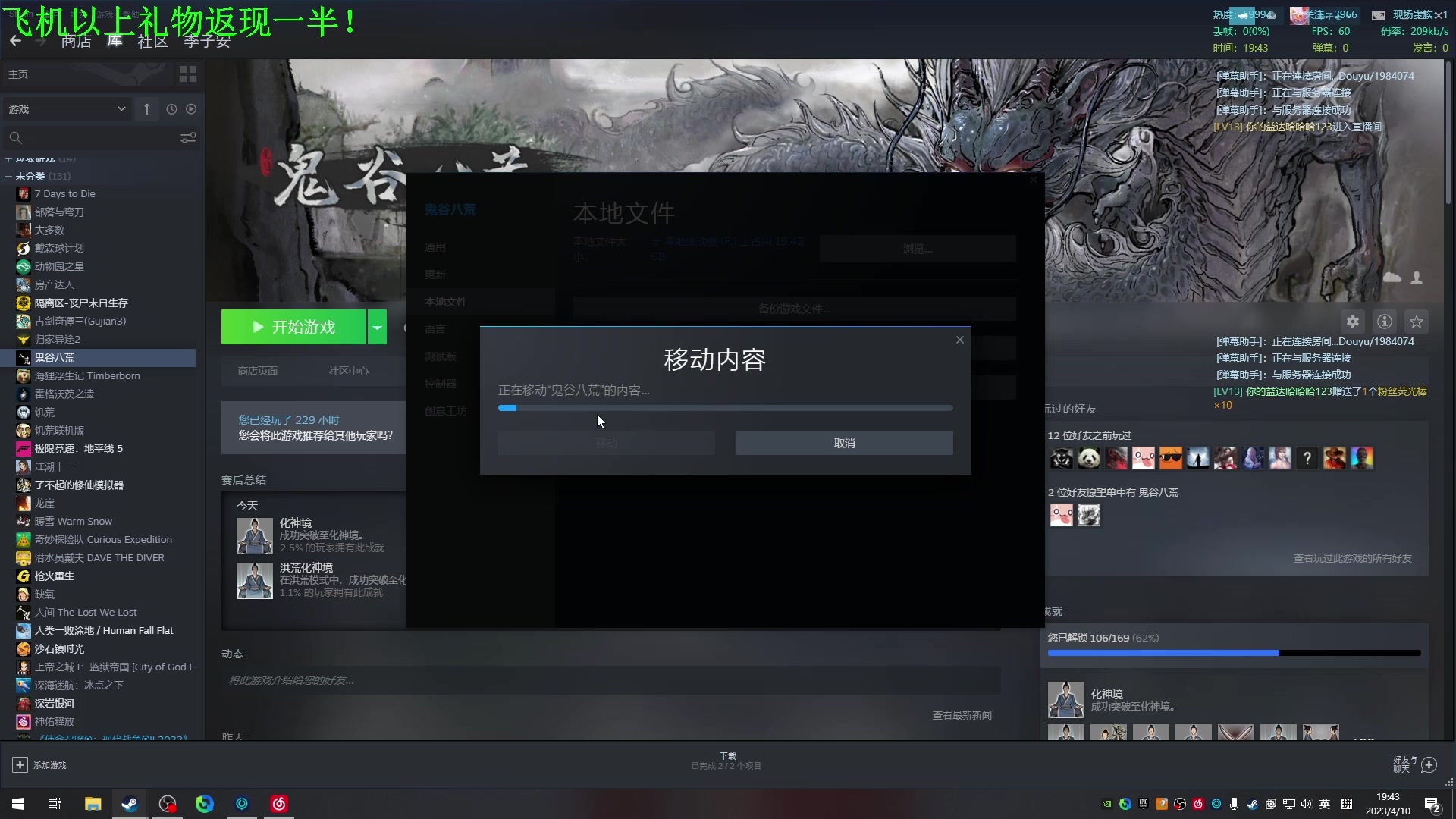Open the Community menu
This screenshot has height=819, width=1456.
pos(152,41)
